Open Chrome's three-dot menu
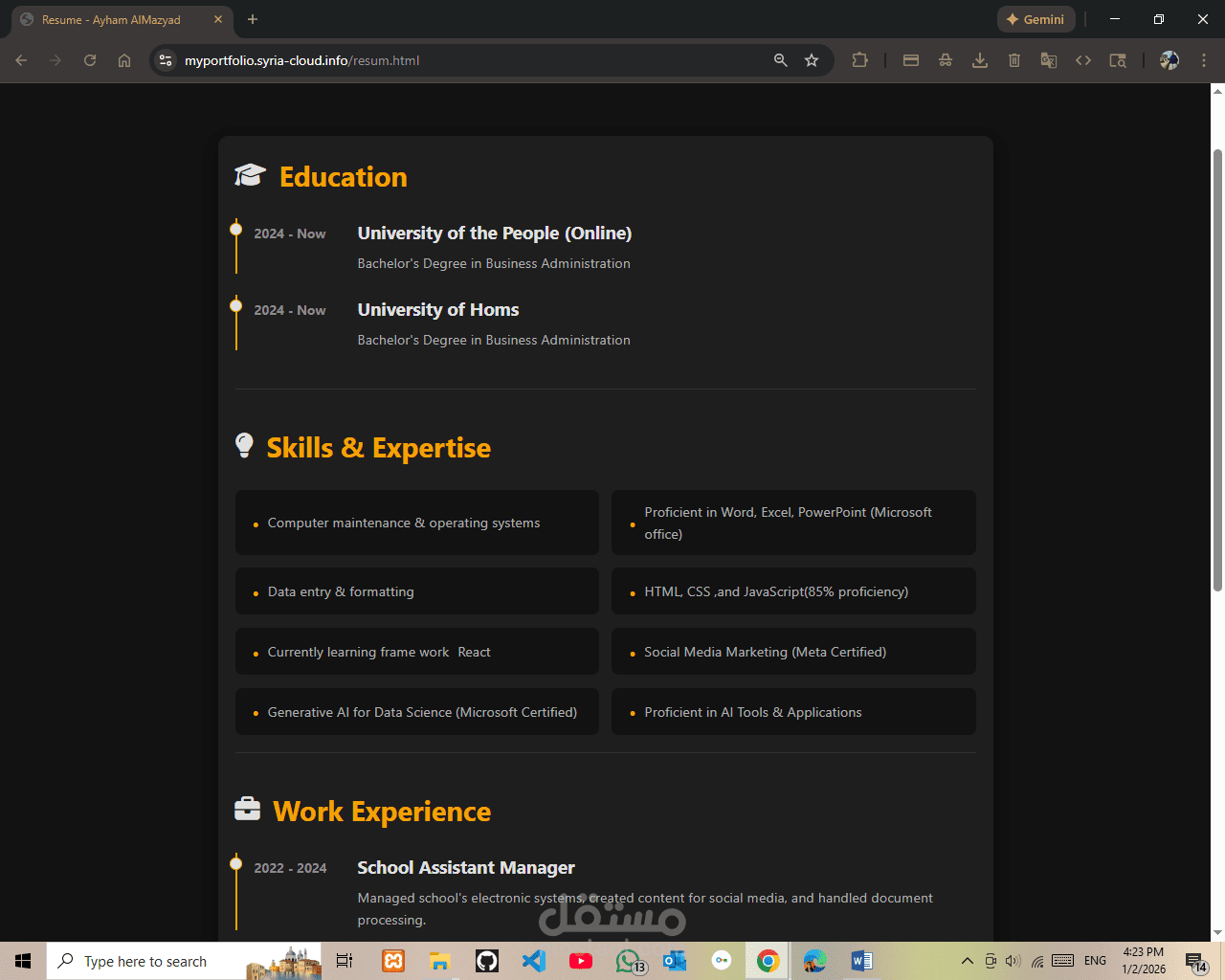The width and height of the screenshot is (1225, 980). tap(1204, 60)
